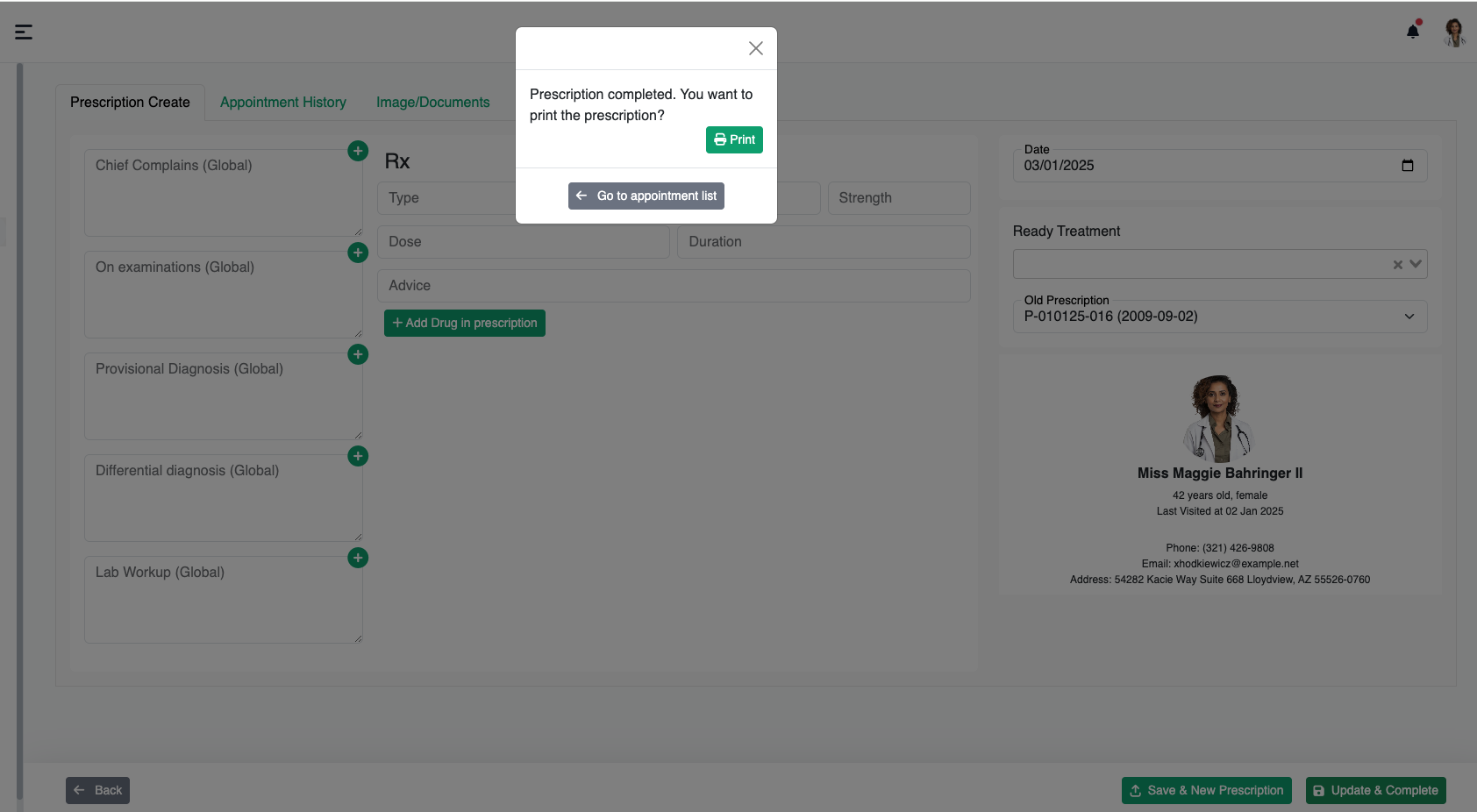Print the completed prescription
This screenshot has width=1477, height=812.
(734, 139)
